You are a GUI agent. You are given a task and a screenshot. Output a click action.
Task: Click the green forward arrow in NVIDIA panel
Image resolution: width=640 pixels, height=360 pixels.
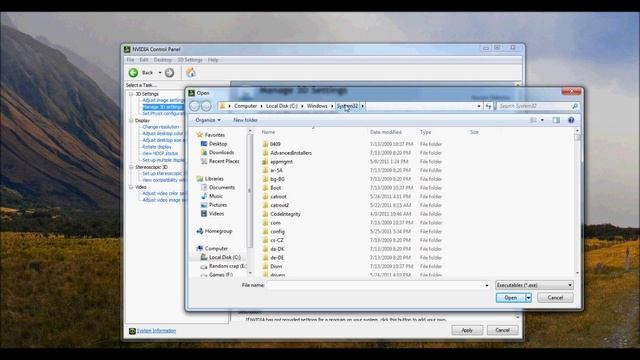[169, 73]
